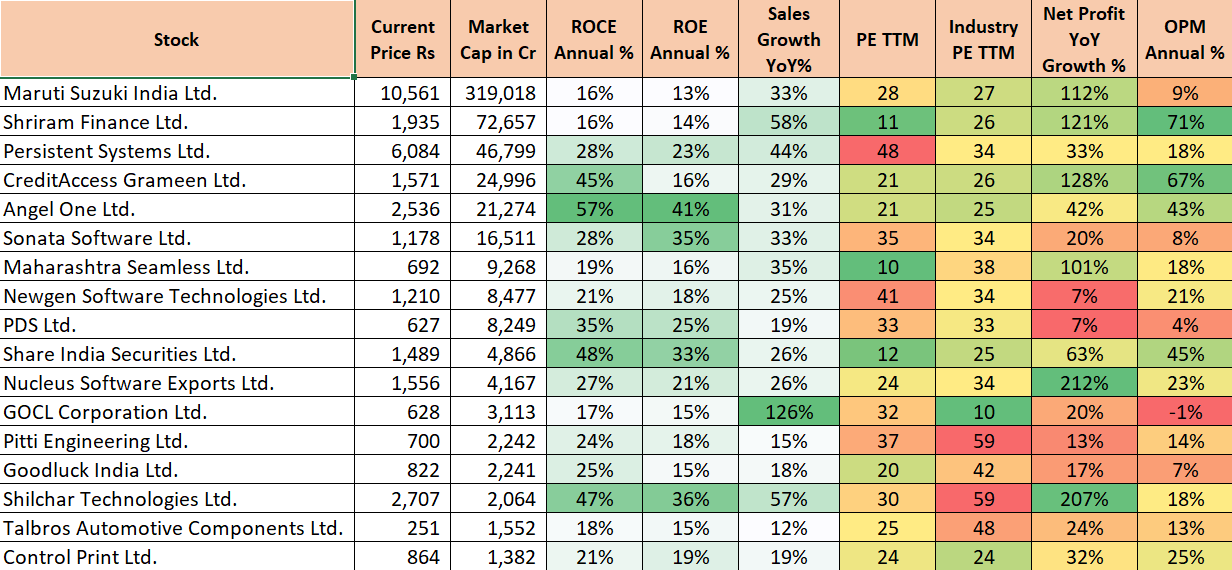Select the Industry PE TTM header
This screenshot has width=1232, height=570.
[984, 39]
